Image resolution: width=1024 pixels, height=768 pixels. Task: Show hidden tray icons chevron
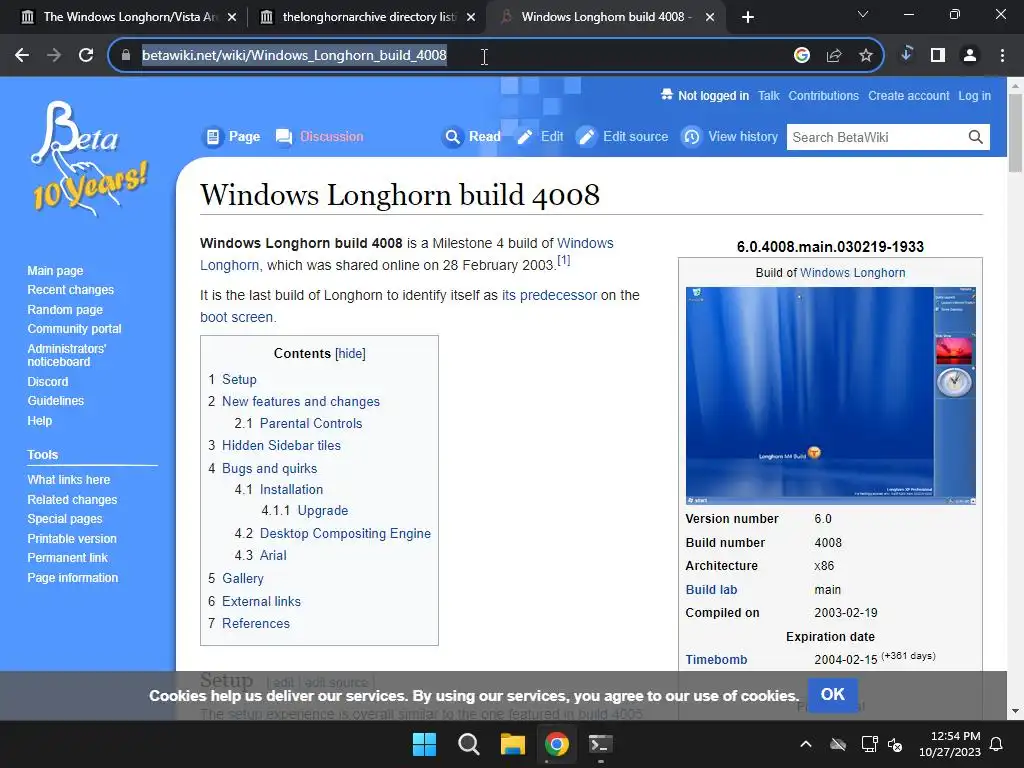pos(806,744)
